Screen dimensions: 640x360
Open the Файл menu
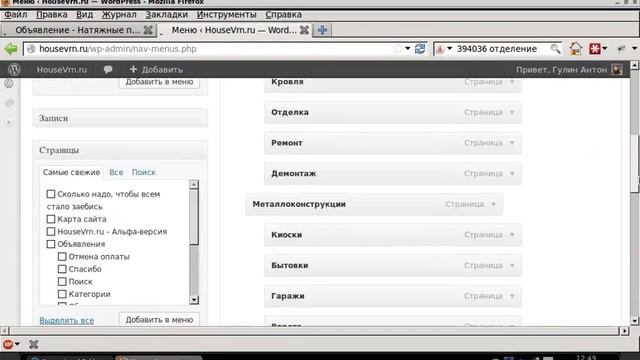click(x=15, y=15)
